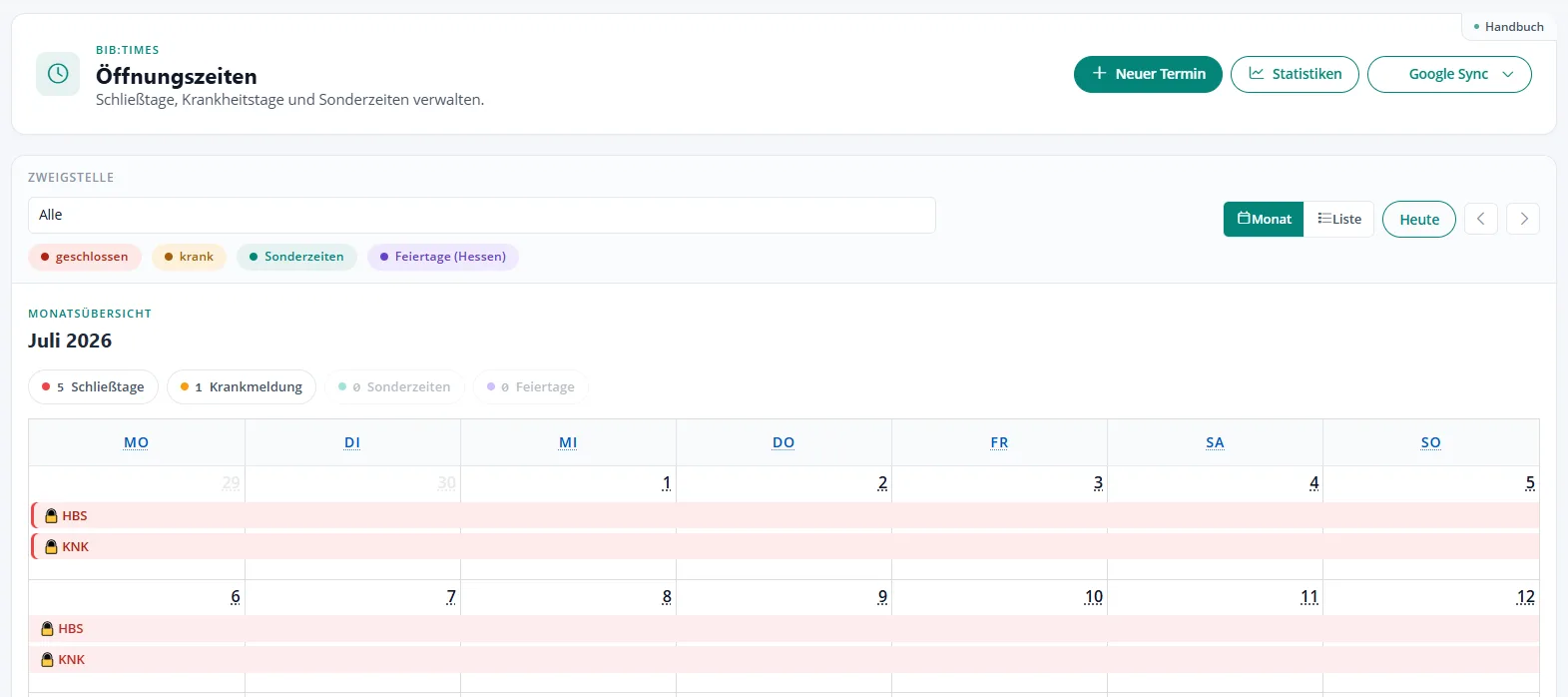Click the FR column header
The height and width of the screenshot is (697, 1568).
999,442
